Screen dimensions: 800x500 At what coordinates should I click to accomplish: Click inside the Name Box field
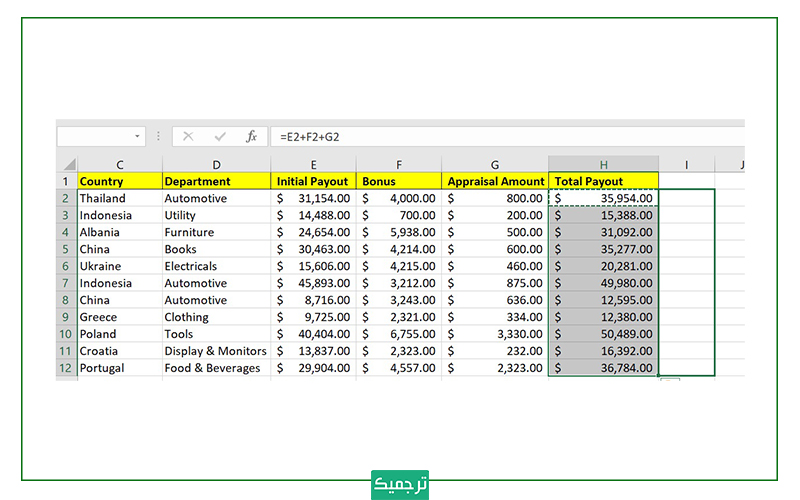coord(93,136)
